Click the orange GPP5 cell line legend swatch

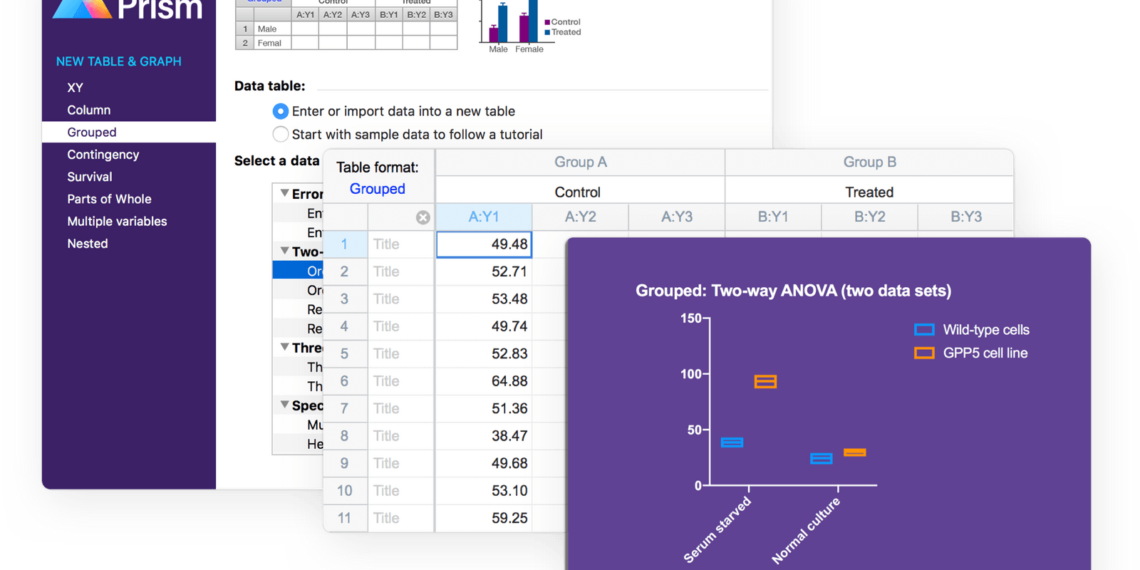click(x=924, y=353)
